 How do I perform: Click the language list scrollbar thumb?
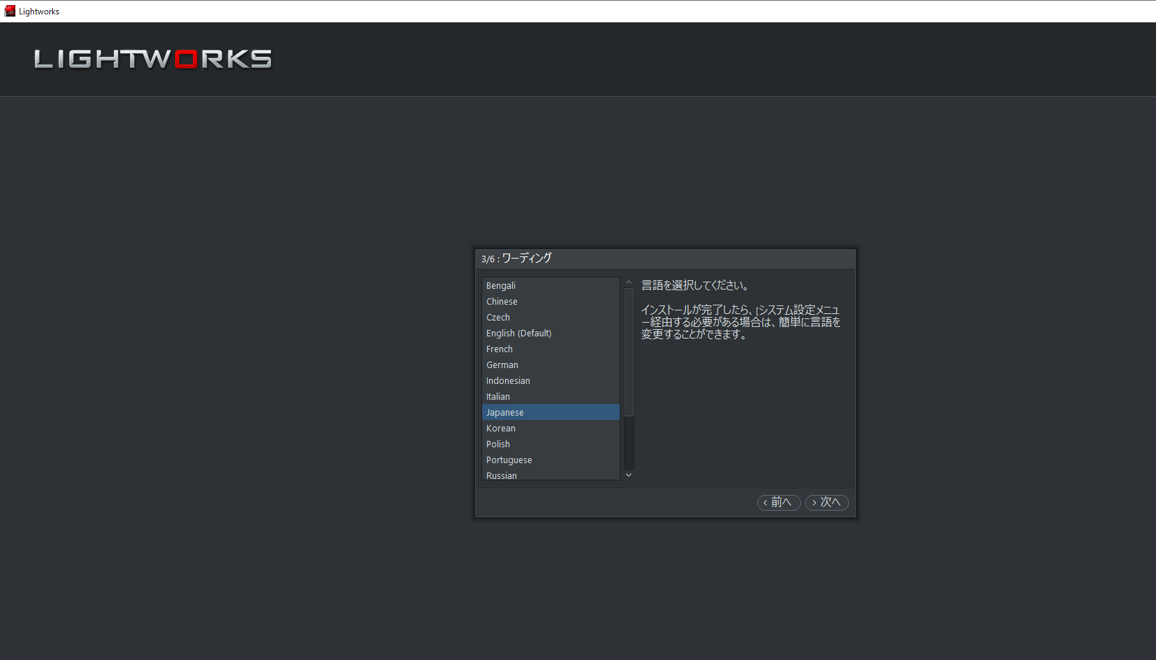coord(629,352)
